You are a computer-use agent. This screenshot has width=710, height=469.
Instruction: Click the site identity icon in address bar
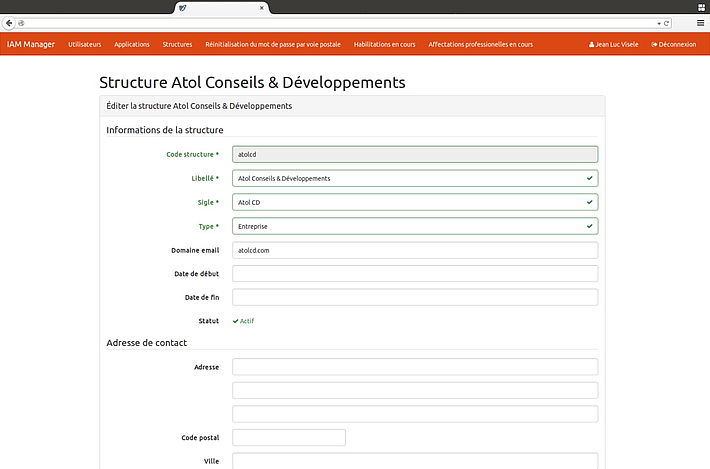(x=21, y=23)
